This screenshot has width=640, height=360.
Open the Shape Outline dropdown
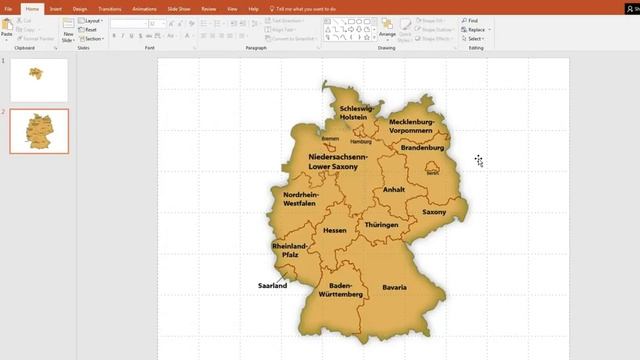(434, 30)
